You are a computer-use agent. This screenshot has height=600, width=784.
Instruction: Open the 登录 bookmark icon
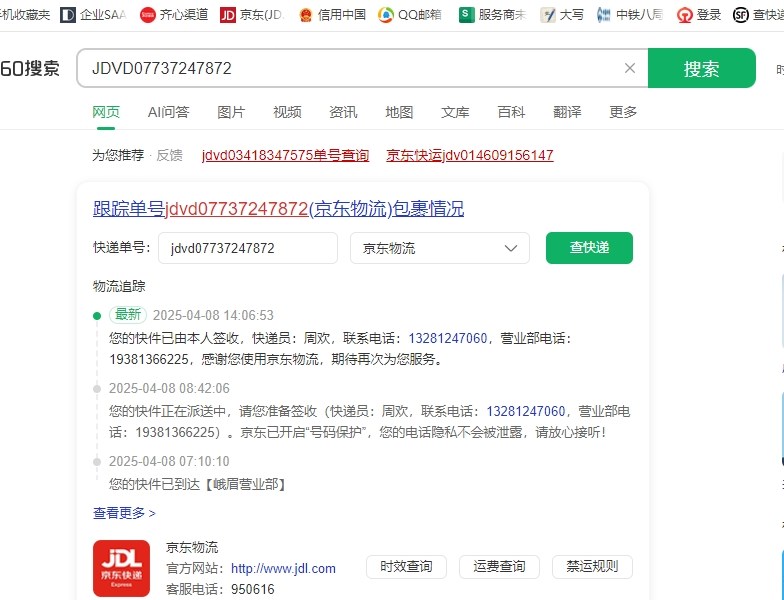click(684, 15)
